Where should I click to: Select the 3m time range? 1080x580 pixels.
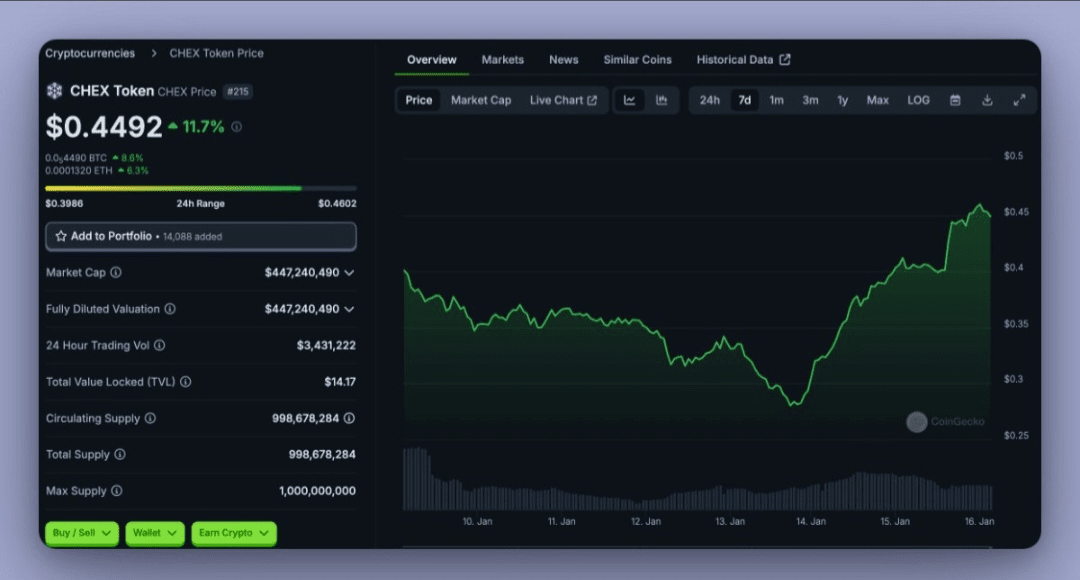(x=810, y=100)
